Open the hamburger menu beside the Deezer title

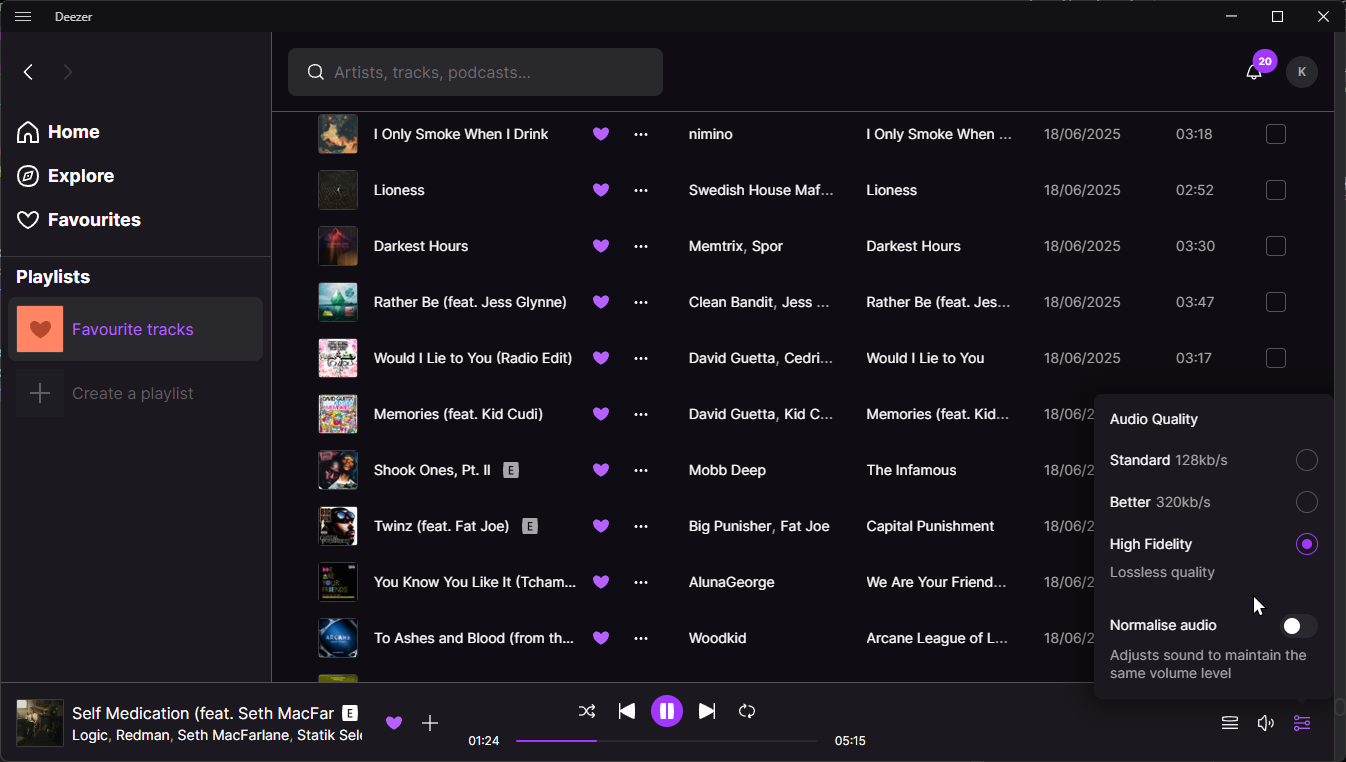click(24, 17)
